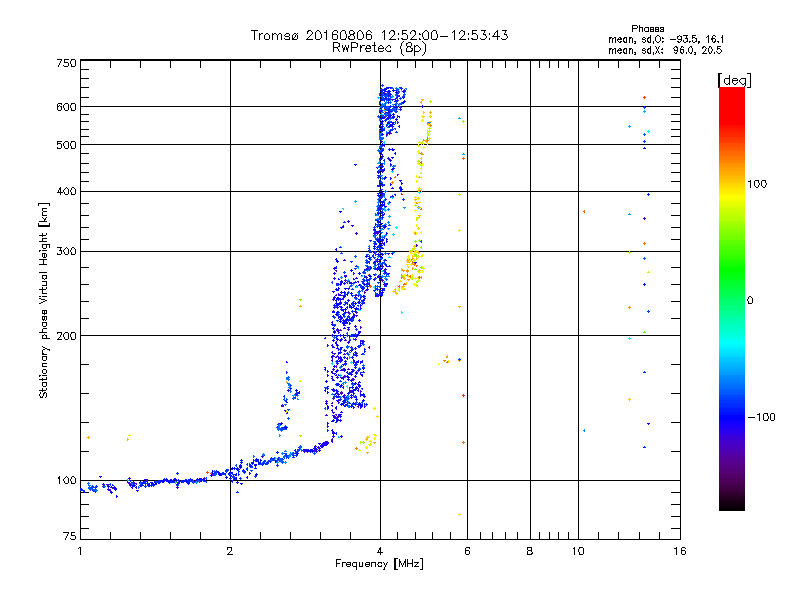Screen dimensions: 800x600
Task: Click the "RwPretec (8p)" subtitle
Action: click(379, 48)
